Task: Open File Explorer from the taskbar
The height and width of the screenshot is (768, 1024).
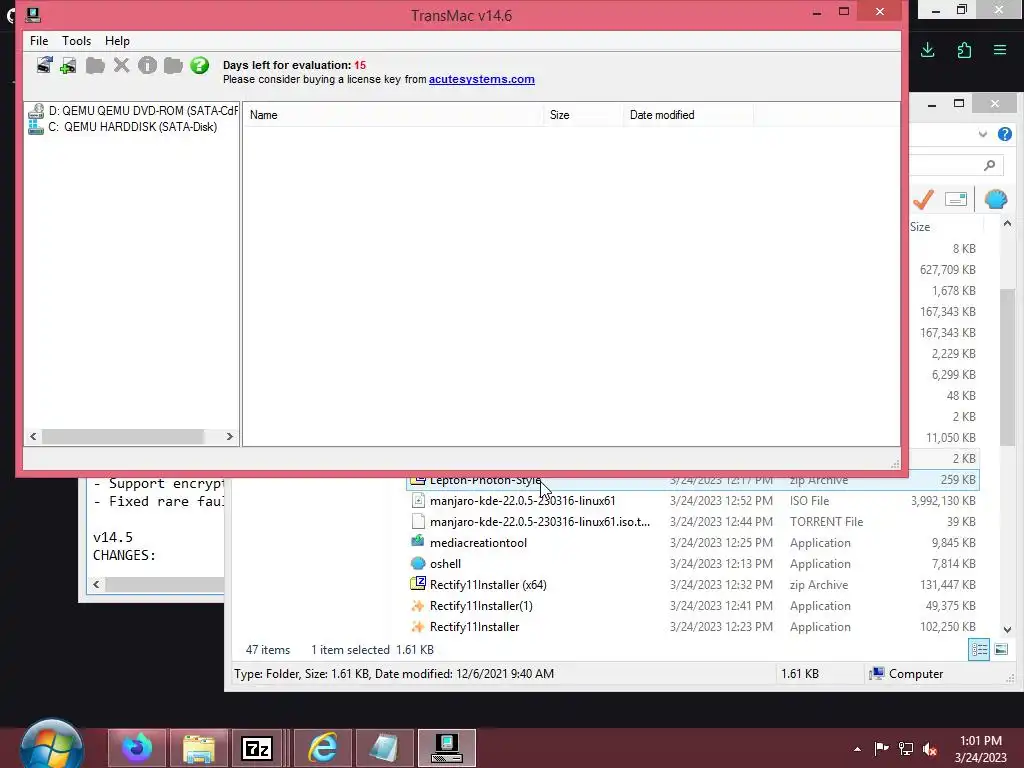Action: pos(199,748)
